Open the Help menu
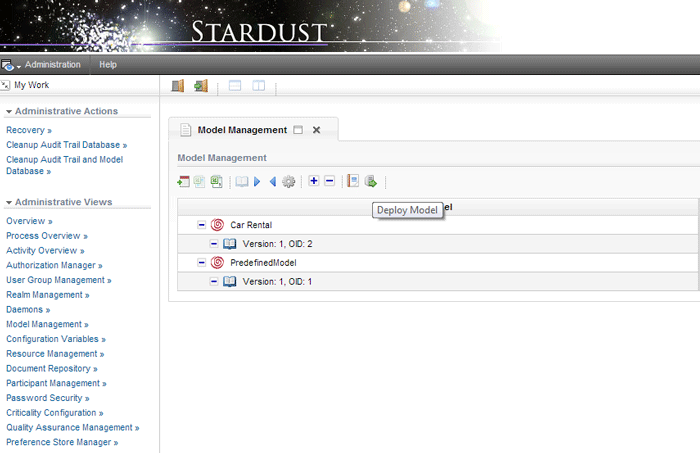 coord(108,65)
